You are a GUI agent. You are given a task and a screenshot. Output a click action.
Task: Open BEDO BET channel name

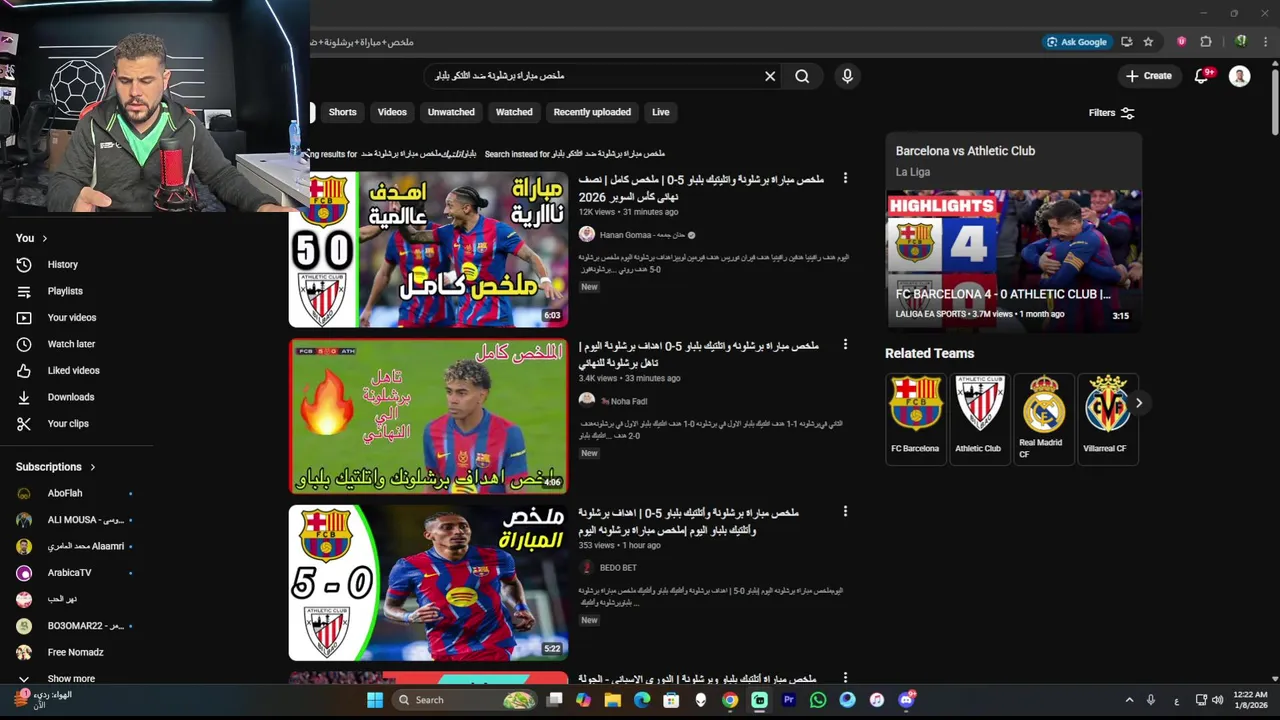point(618,568)
